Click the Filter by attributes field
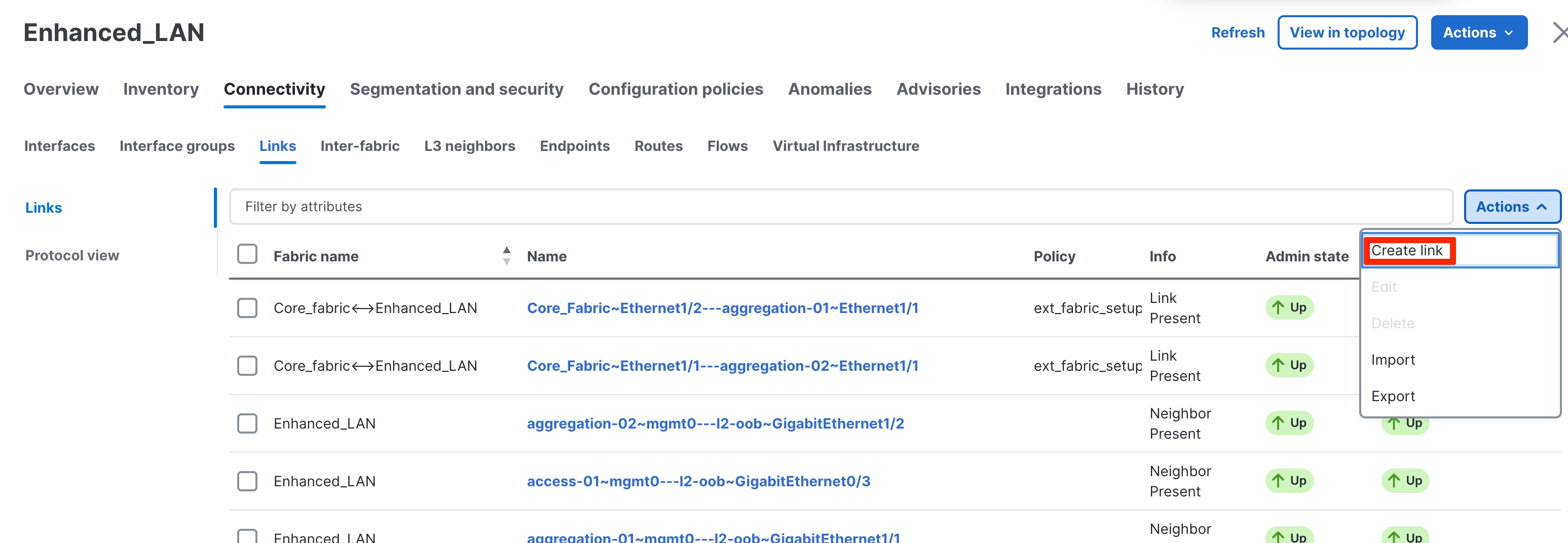The image size is (1568, 543). [x=840, y=207]
